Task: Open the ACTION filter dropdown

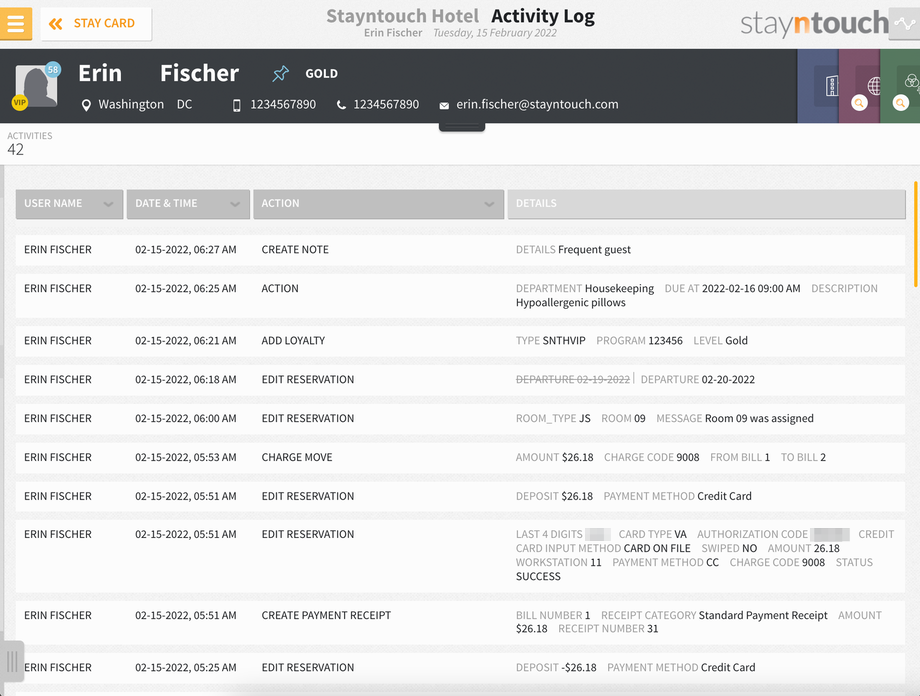Action: coord(378,204)
